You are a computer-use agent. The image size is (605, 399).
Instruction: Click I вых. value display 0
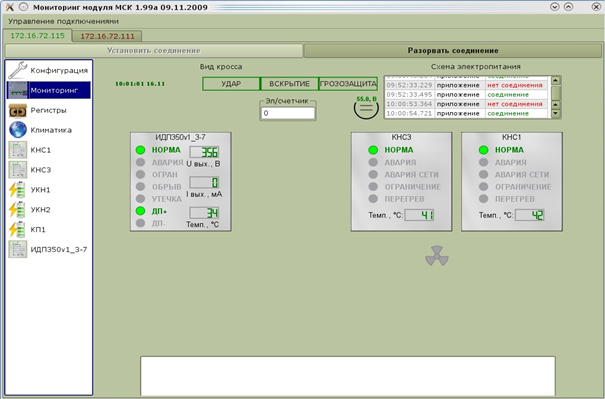(204, 182)
